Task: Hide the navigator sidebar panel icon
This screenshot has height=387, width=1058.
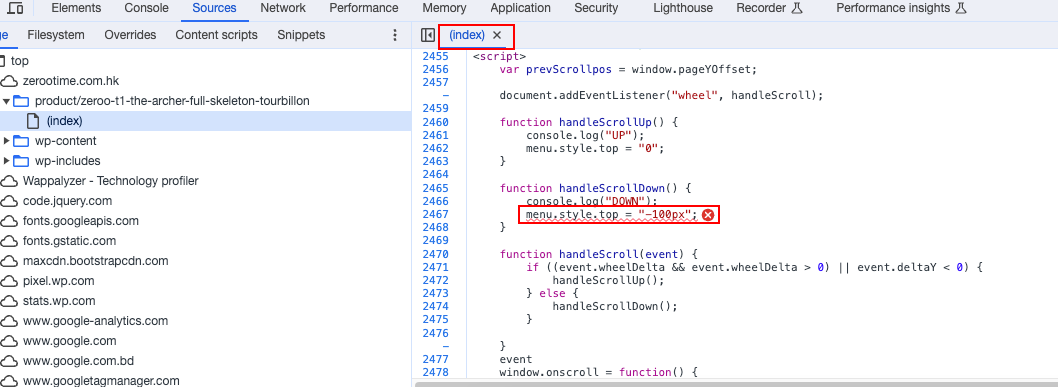Action: (427, 35)
